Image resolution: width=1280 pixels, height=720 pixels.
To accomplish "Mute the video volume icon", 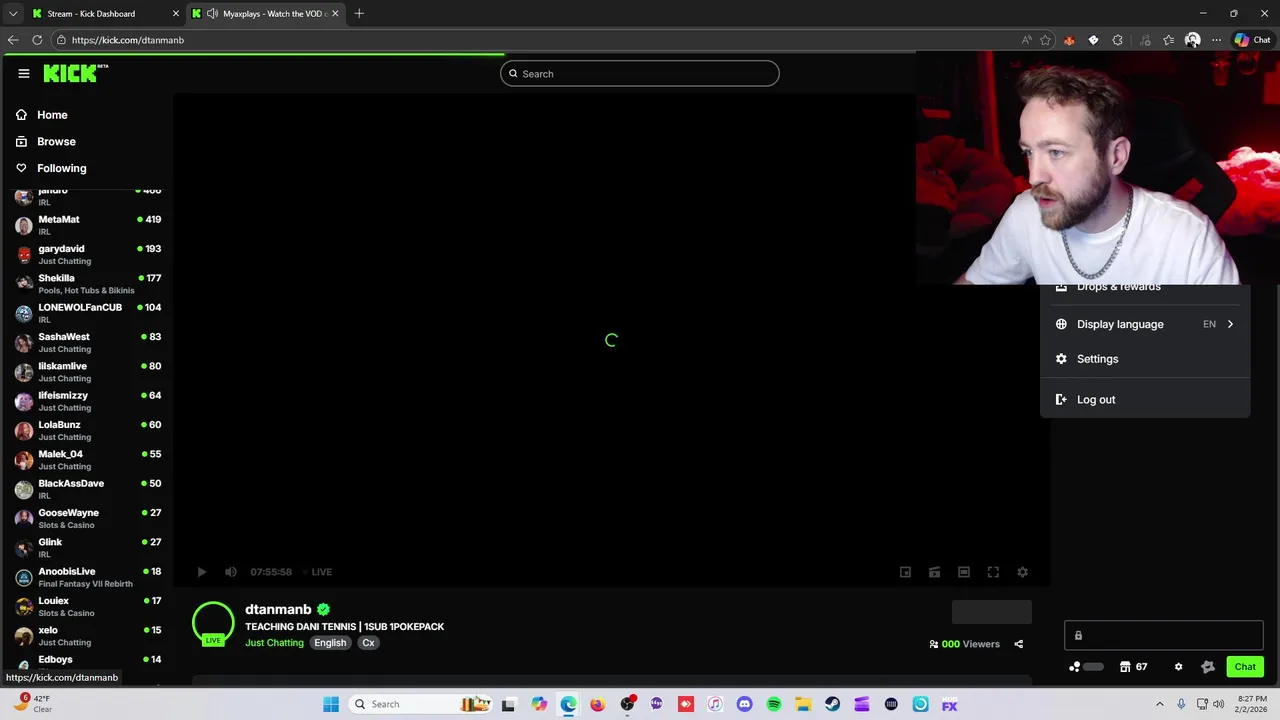I will 231,572.
